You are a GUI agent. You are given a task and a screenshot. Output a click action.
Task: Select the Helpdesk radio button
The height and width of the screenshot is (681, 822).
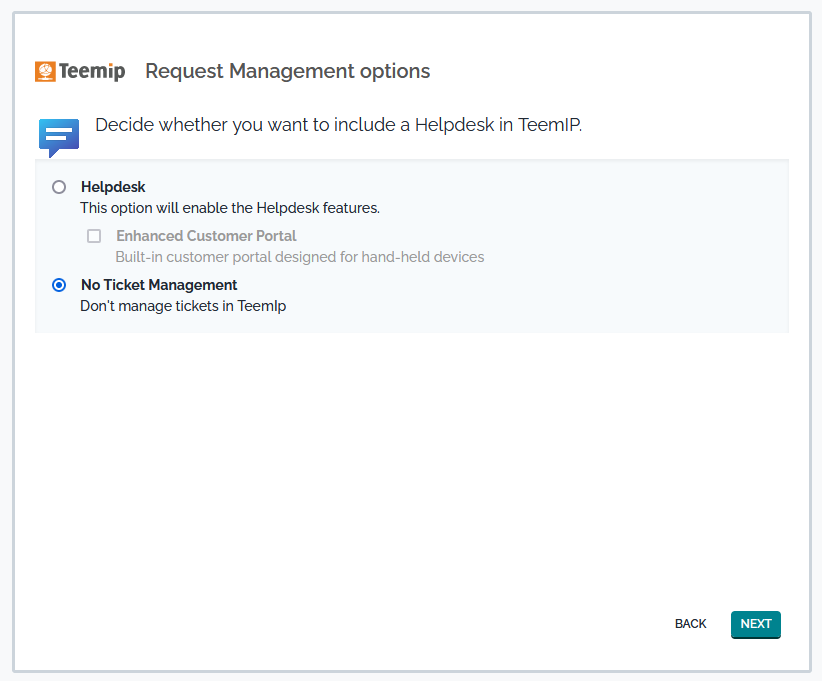click(59, 187)
